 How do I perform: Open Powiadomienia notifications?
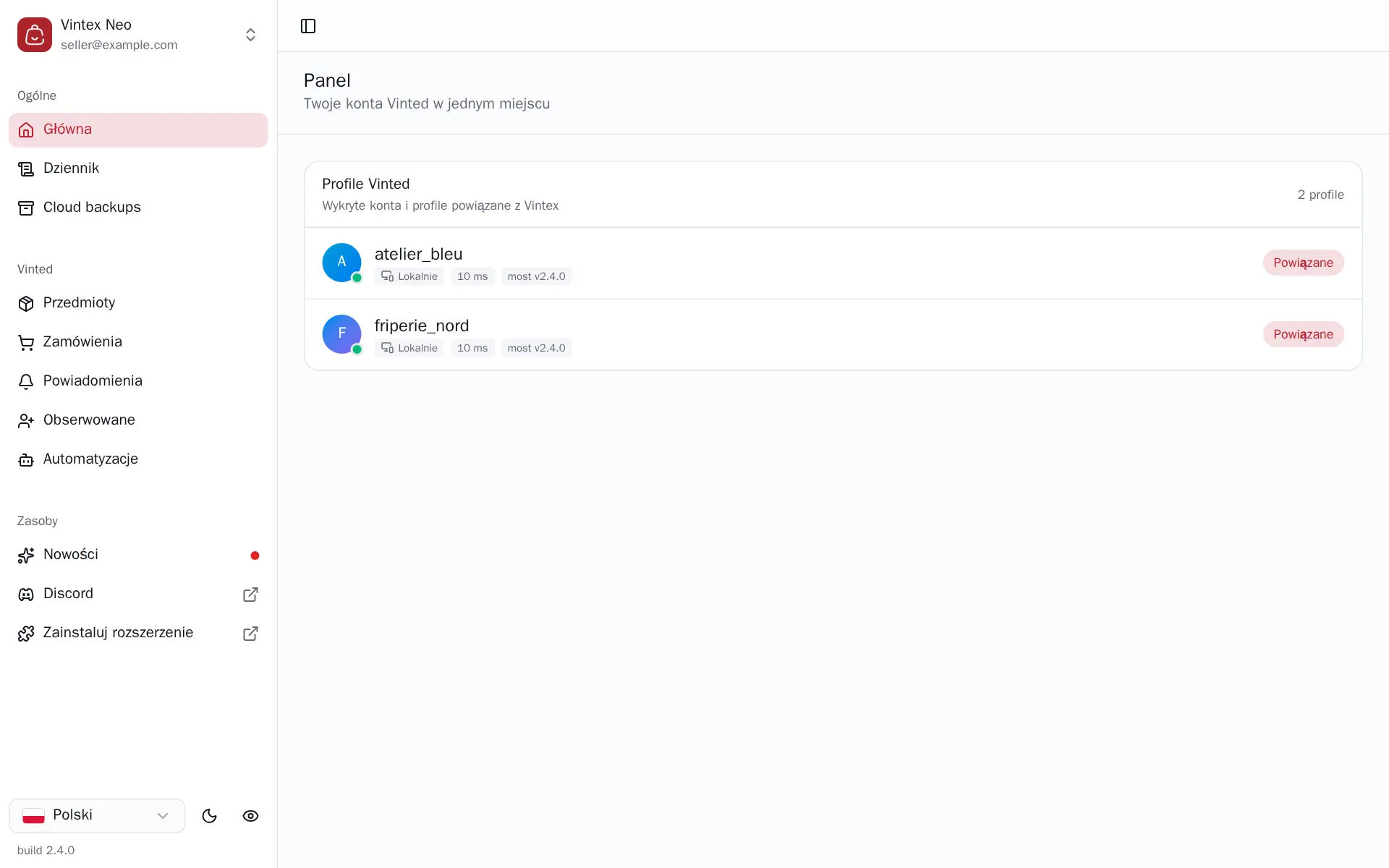coord(138,381)
